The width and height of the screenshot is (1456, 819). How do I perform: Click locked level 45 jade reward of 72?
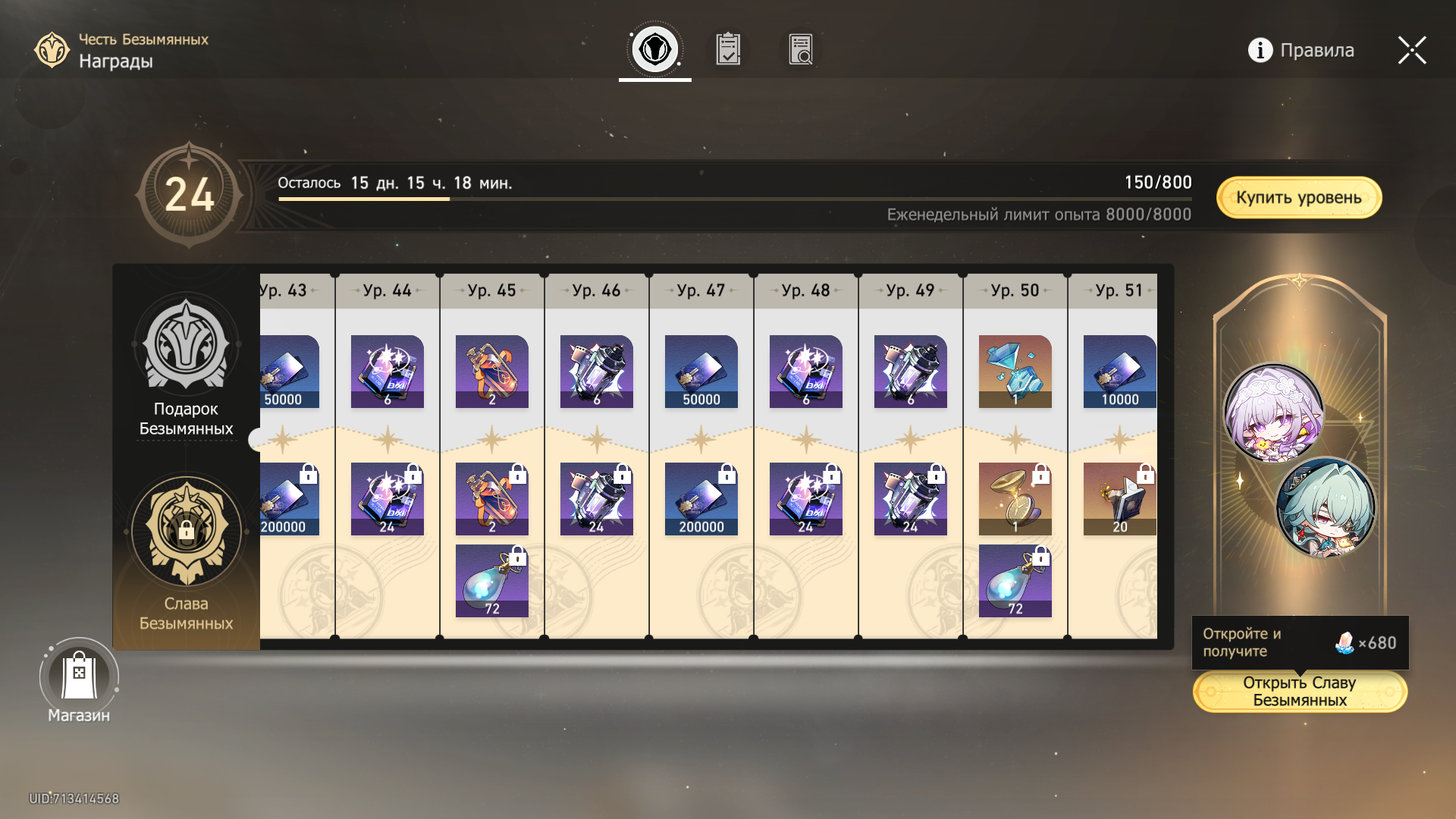tap(491, 581)
